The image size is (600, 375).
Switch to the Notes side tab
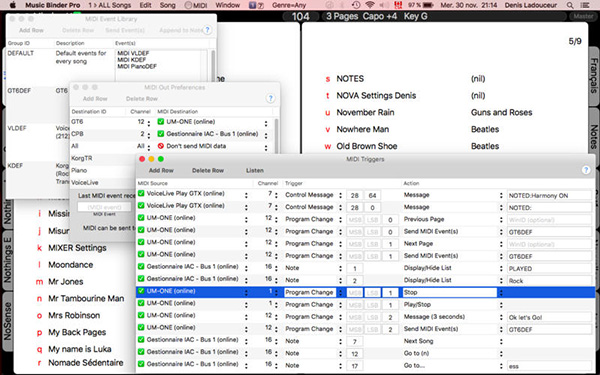[593, 137]
